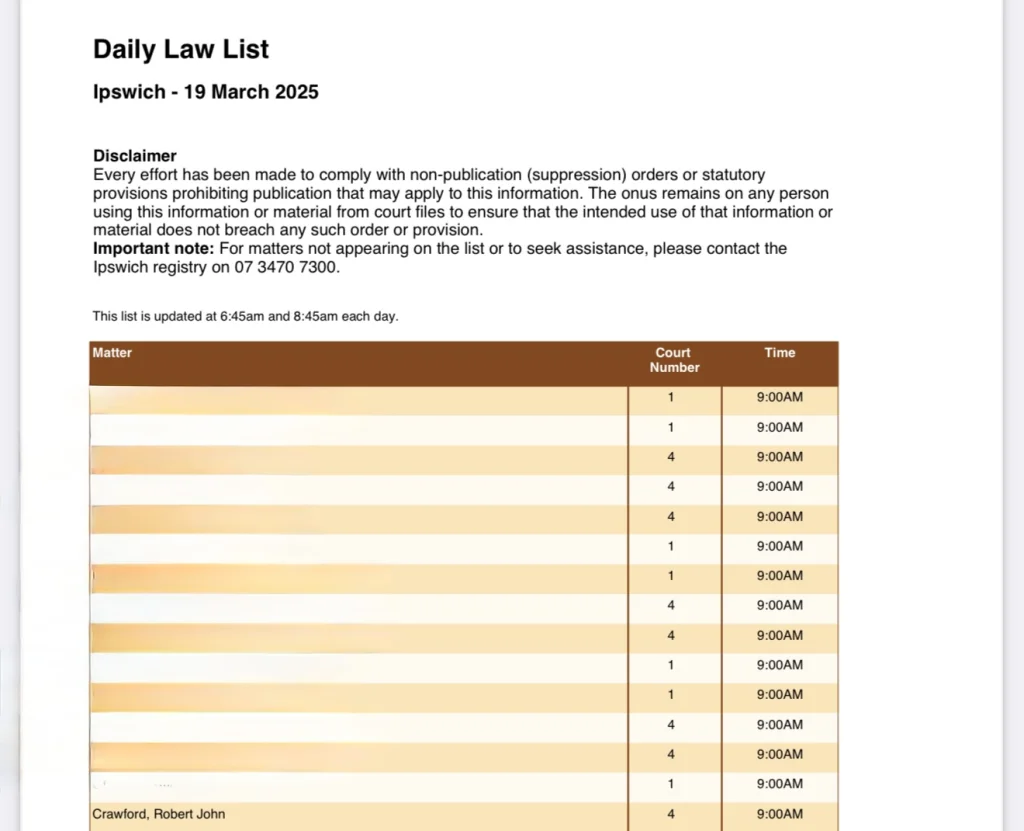This screenshot has width=1024, height=831.
Task: Click the bold Important note label
Action: click(x=153, y=248)
